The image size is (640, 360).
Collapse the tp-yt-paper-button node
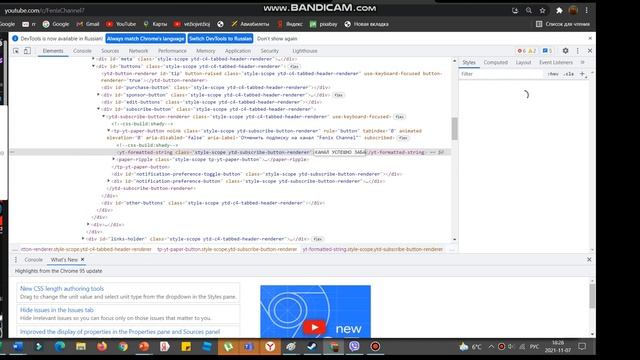pyautogui.click(x=109, y=131)
